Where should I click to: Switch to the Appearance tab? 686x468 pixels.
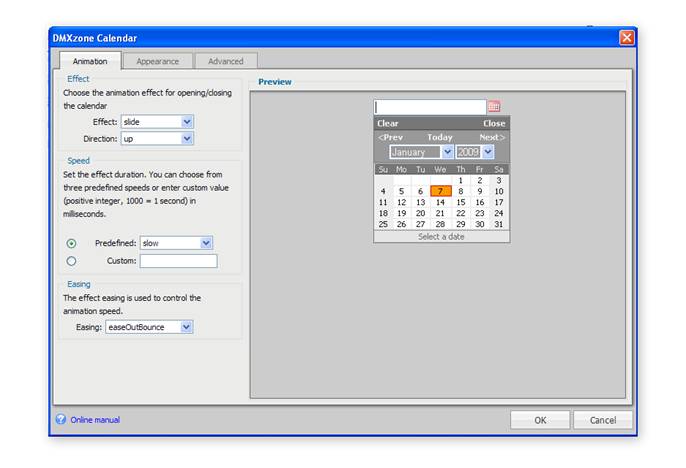coord(158,61)
